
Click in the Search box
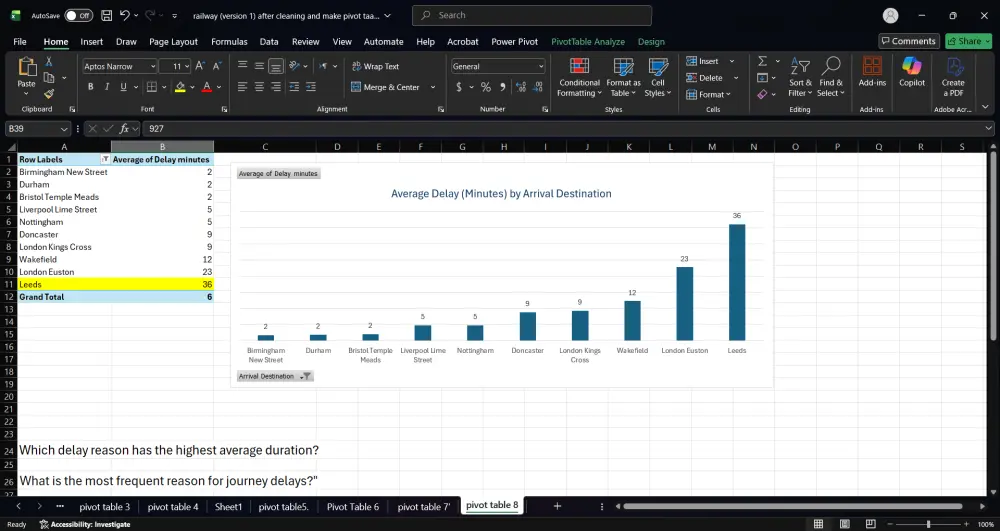tap(532, 15)
